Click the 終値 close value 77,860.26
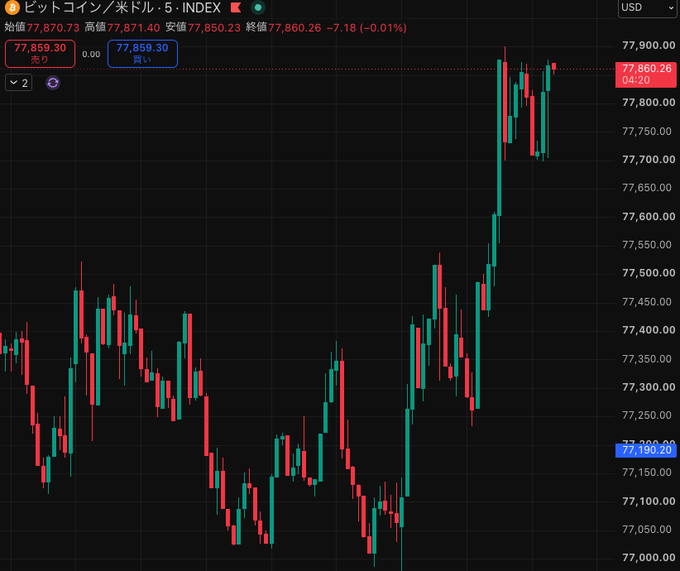 coord(295,28)
